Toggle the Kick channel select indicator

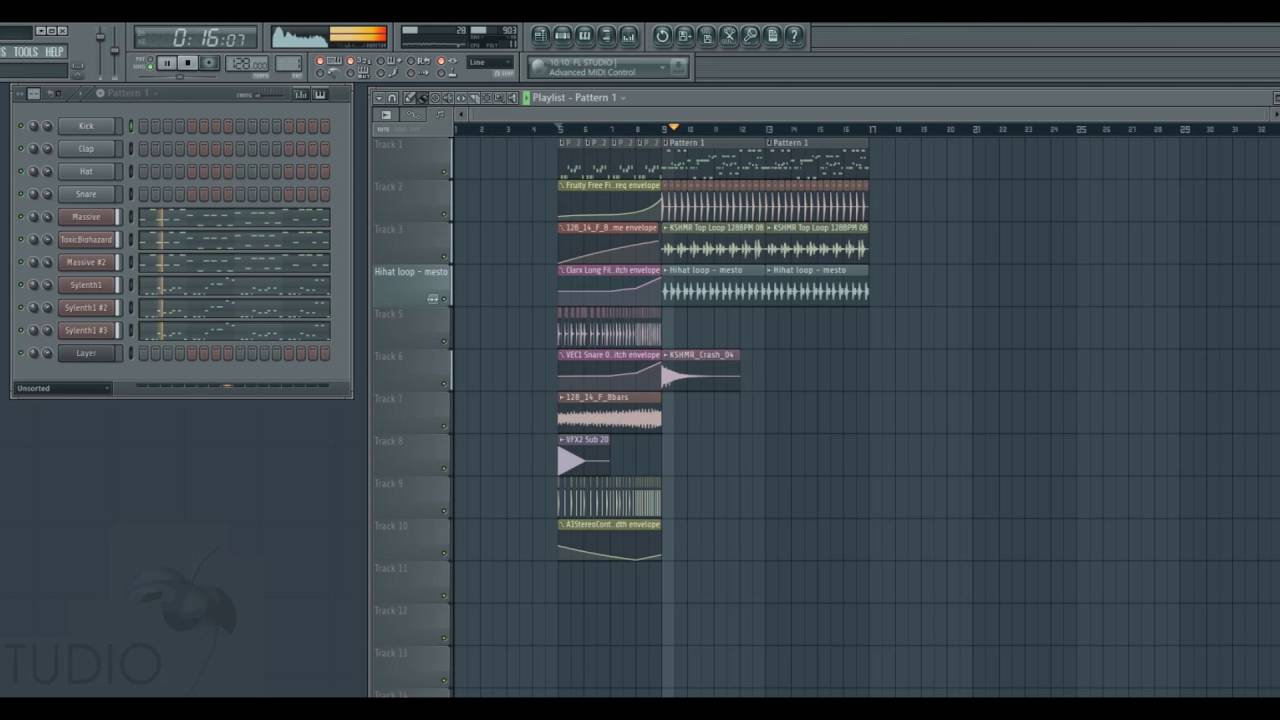[x=130, y=126]
